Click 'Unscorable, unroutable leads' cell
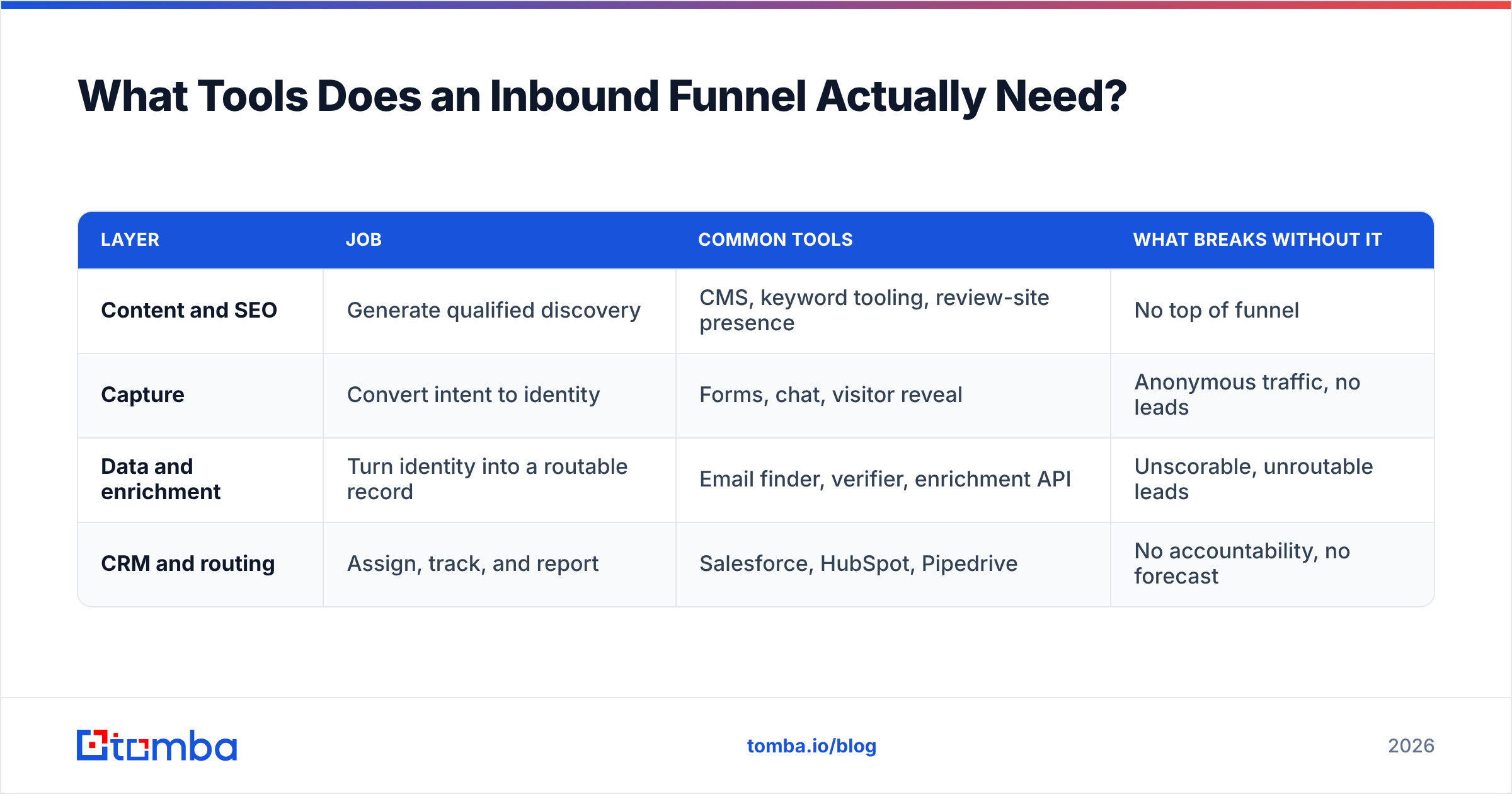1512x794 pixels. click(x=1273, y=480)
